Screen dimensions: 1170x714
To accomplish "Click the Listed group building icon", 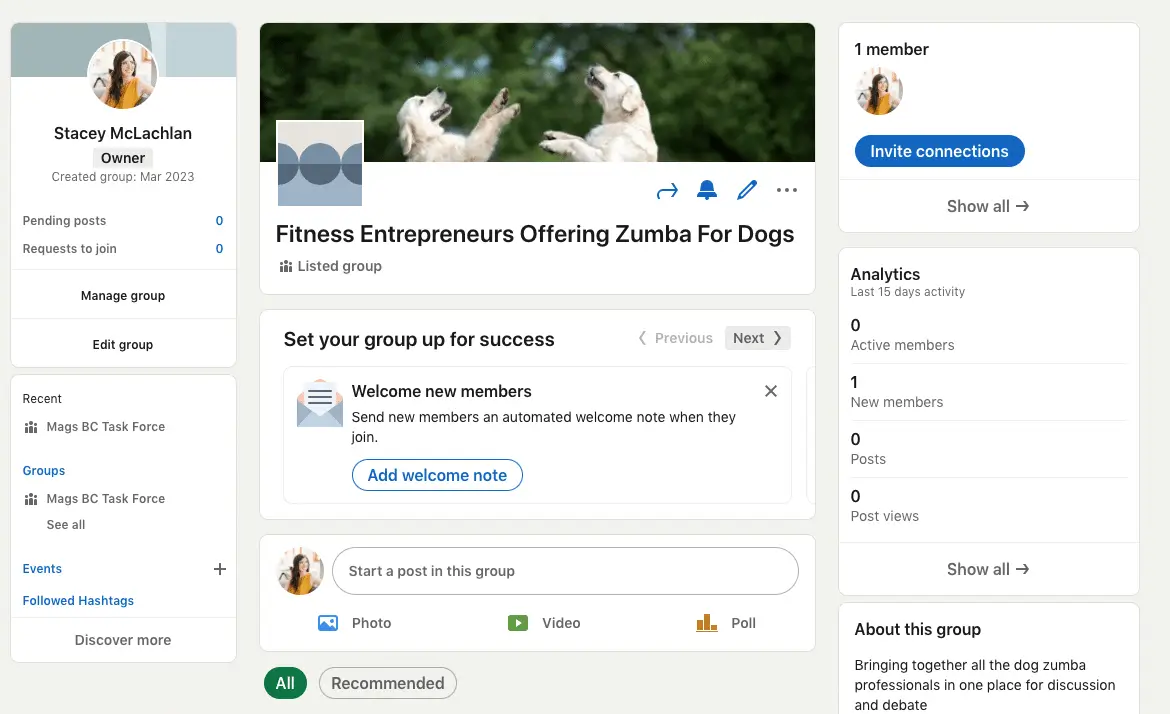I will coord(284,266).
